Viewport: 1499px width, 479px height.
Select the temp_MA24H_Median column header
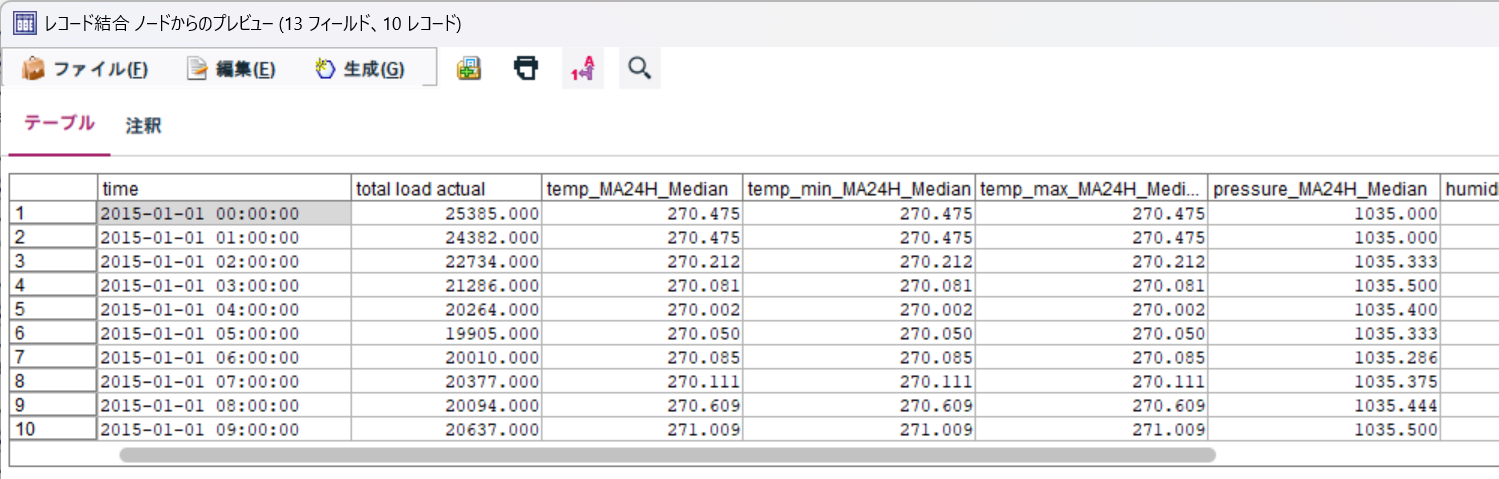click(643, 188)
